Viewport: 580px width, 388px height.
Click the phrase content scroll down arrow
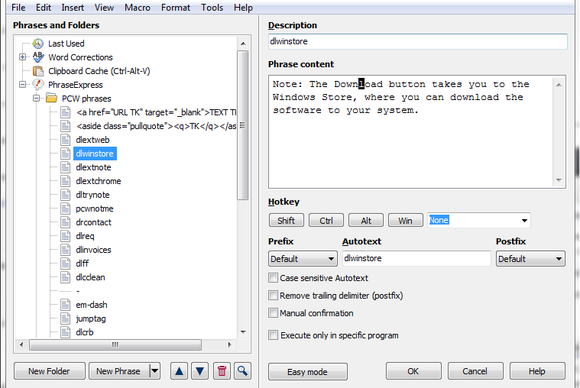(559, 180)
